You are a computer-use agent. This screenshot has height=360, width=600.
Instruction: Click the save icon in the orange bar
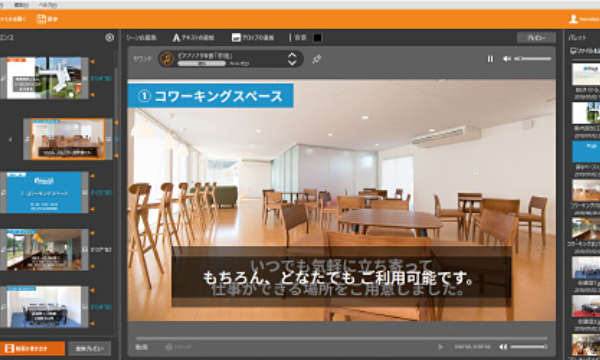click(41, 19)
